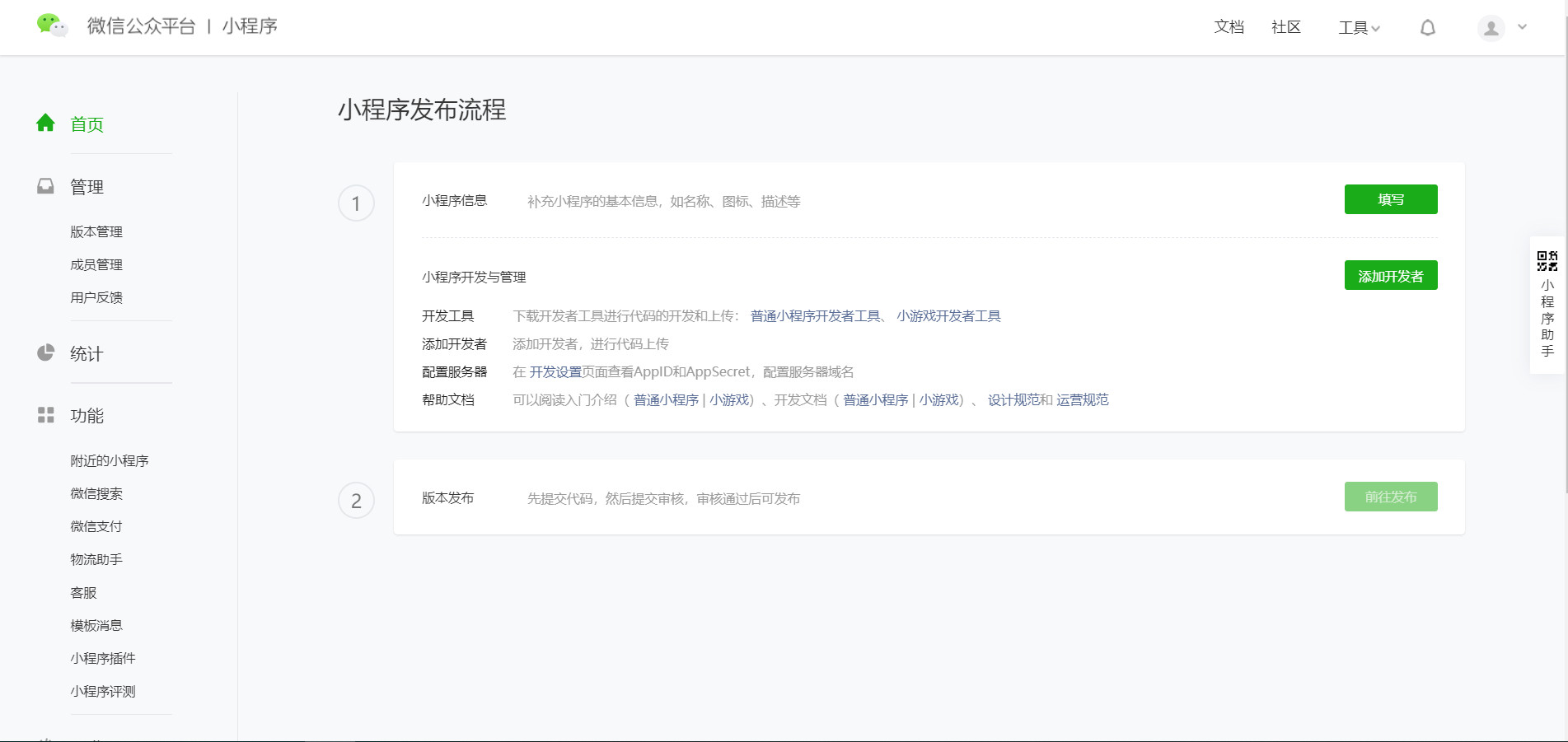Open 附近的小程序 in sidebar
Image resolution: width=1568 pixels, height=742 pixels.
110,461
